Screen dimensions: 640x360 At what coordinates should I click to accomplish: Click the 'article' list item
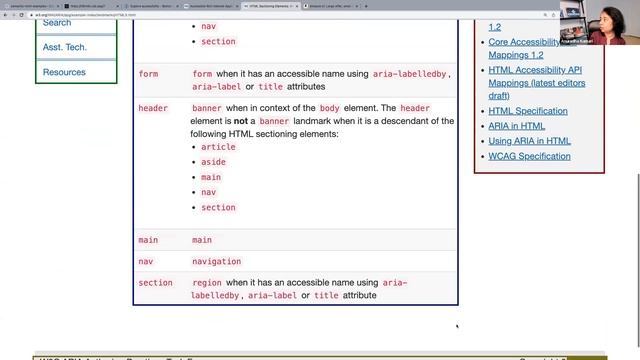[218, 147]
